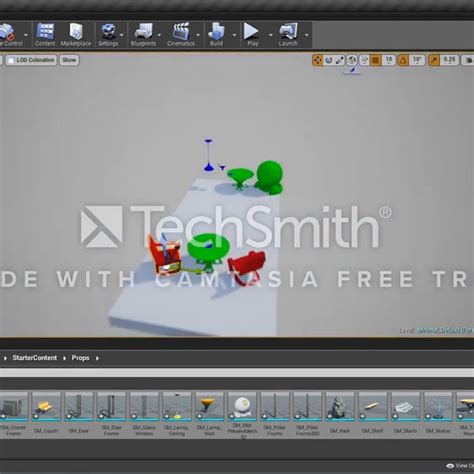Toggle grid snapping in the viewport
The height and width of the screenshot is (474, 474).
pyautogui.click(x=376, y=60)
